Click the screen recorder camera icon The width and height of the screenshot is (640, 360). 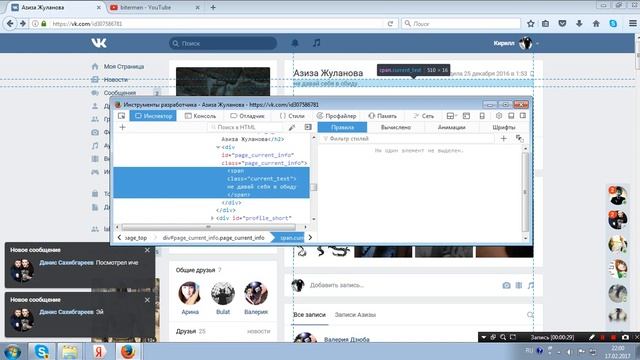tap(625, 337)
